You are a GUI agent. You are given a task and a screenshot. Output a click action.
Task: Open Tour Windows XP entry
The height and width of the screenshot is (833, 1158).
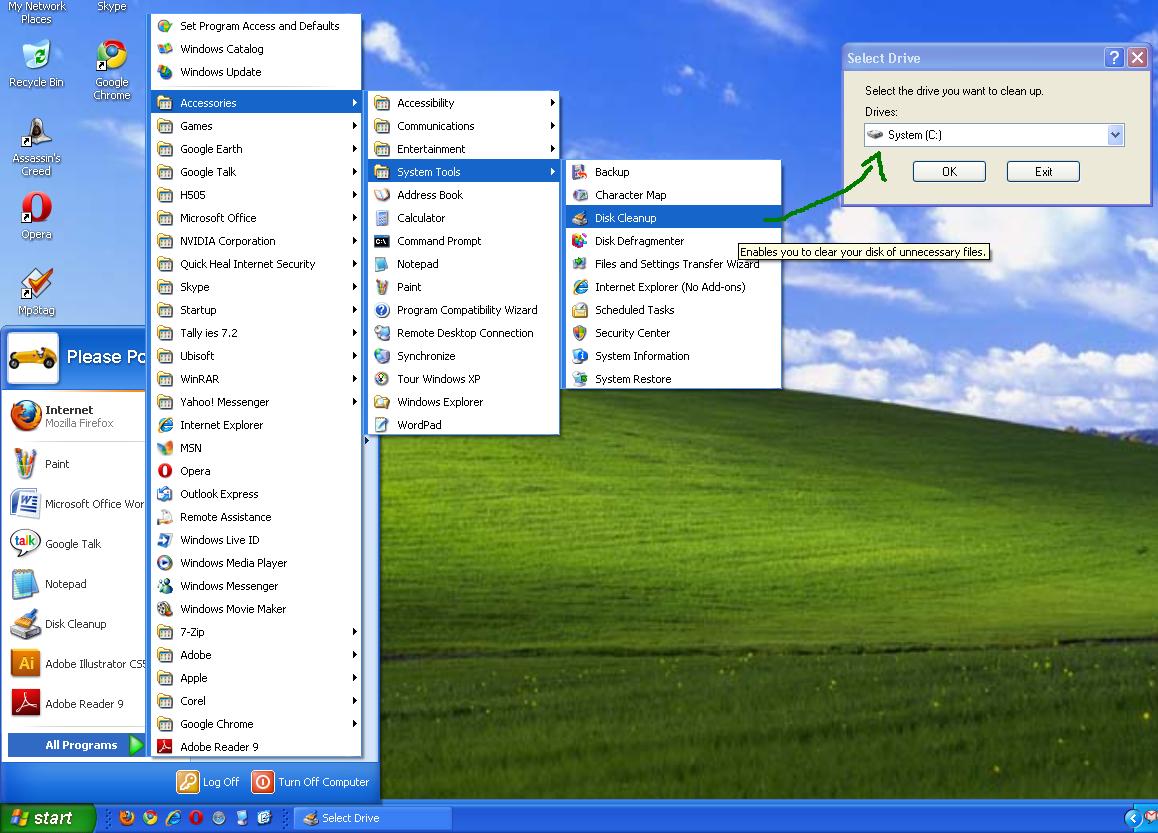coord(463,379)
